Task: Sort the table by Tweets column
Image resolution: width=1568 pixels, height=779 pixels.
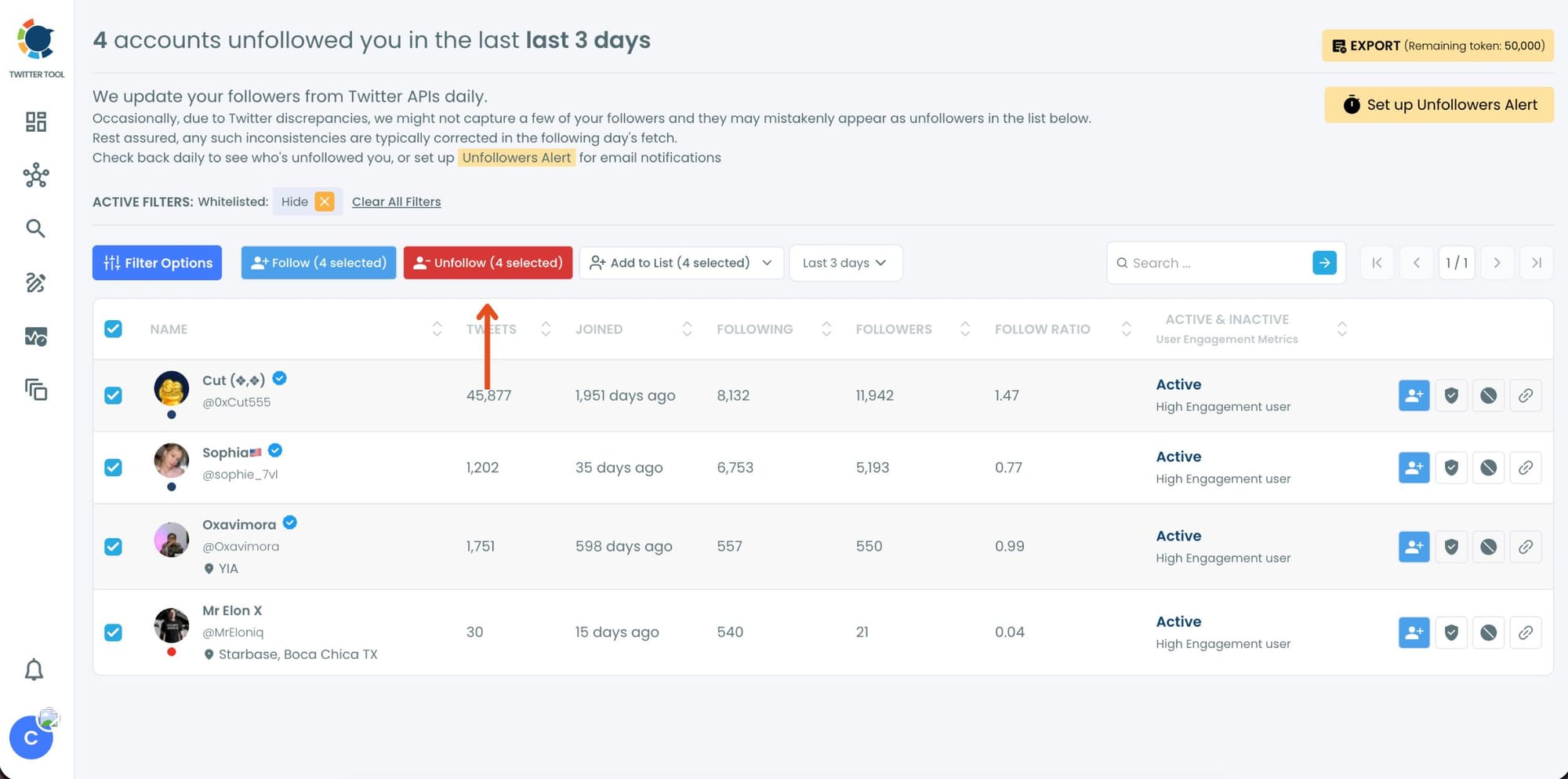Action: [x=546, y=329]
